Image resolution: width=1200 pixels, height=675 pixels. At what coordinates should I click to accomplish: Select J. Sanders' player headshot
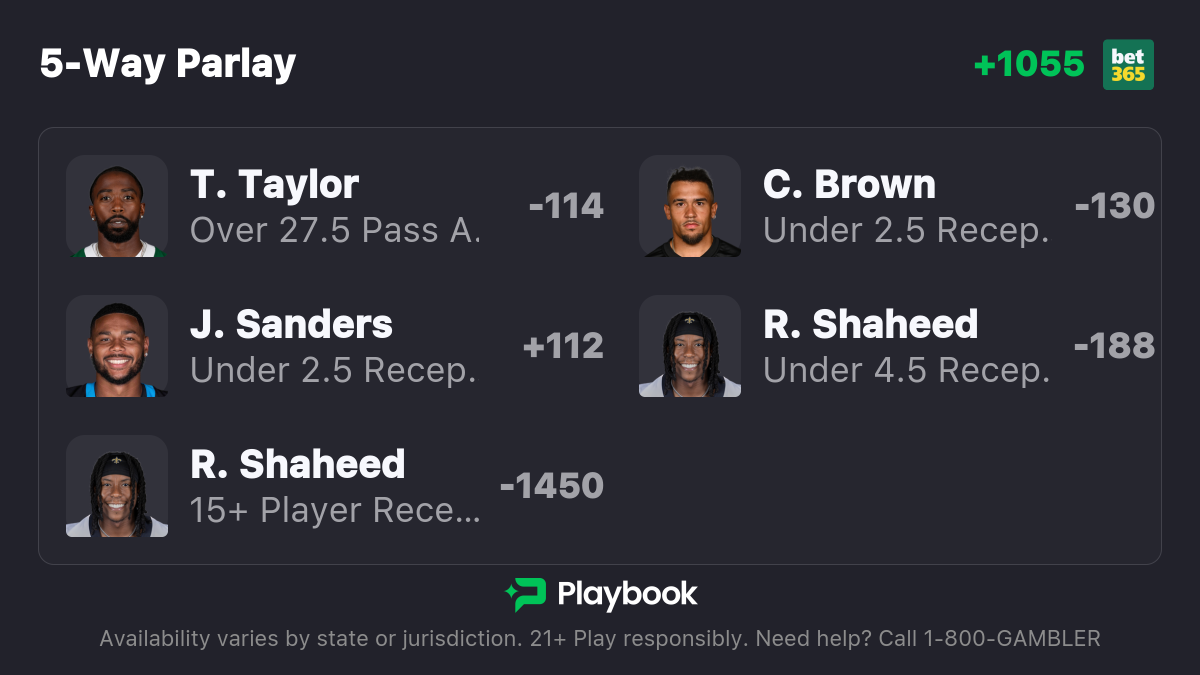(117, 346)
